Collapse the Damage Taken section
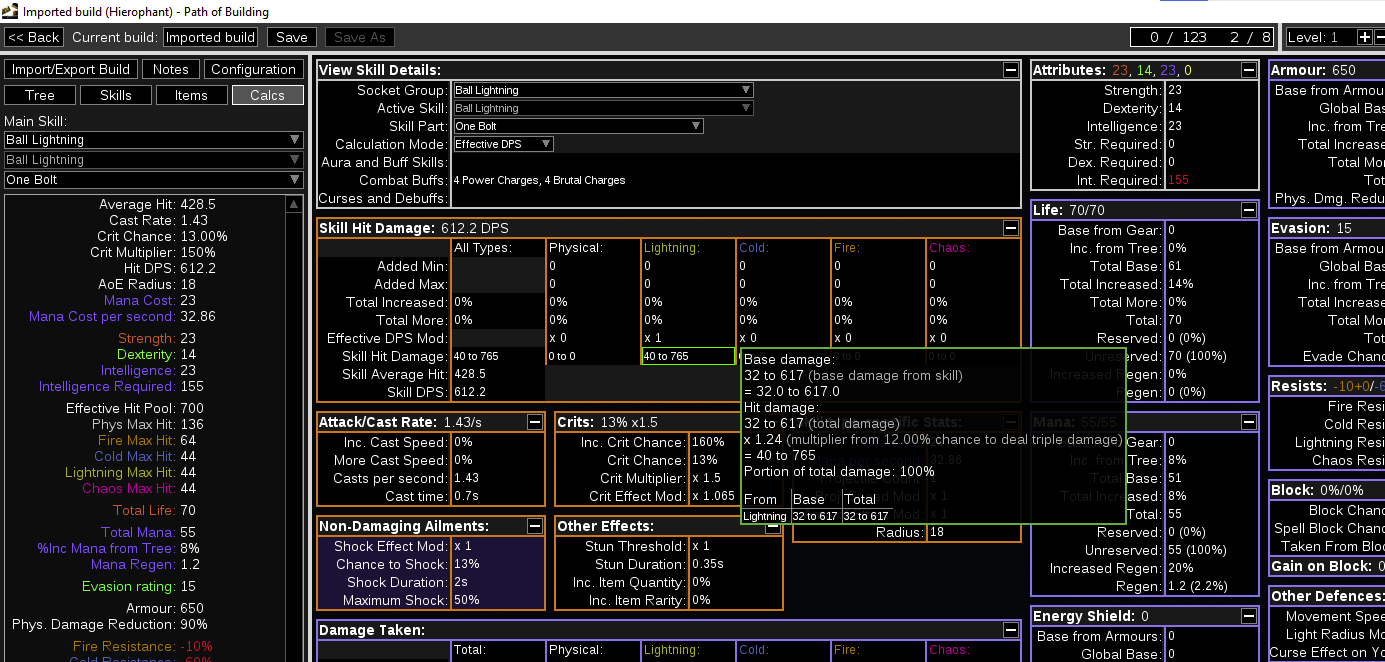 coord(1012,630)
